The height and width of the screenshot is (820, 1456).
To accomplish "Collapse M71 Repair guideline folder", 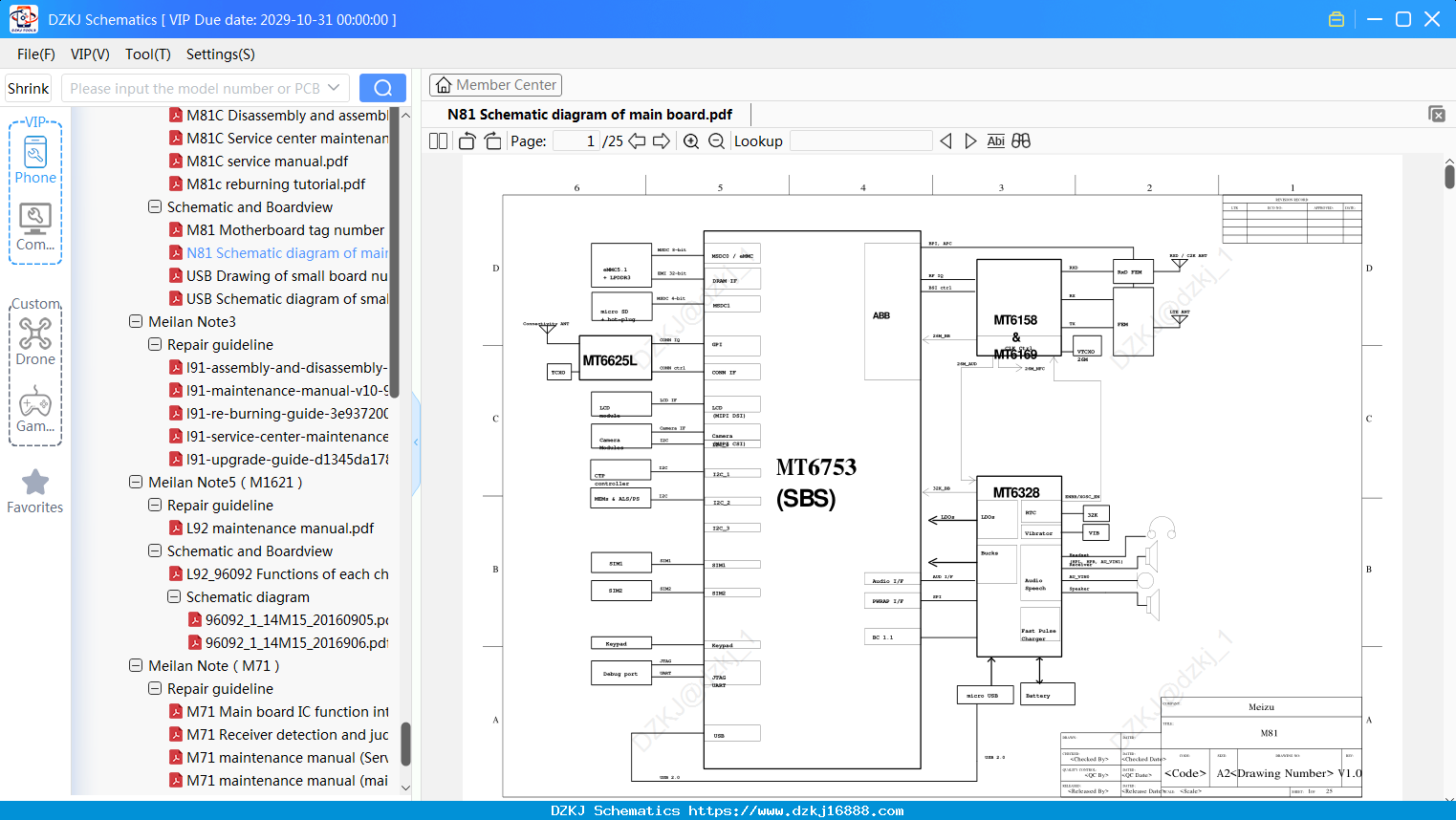I will tap(155, 688).
